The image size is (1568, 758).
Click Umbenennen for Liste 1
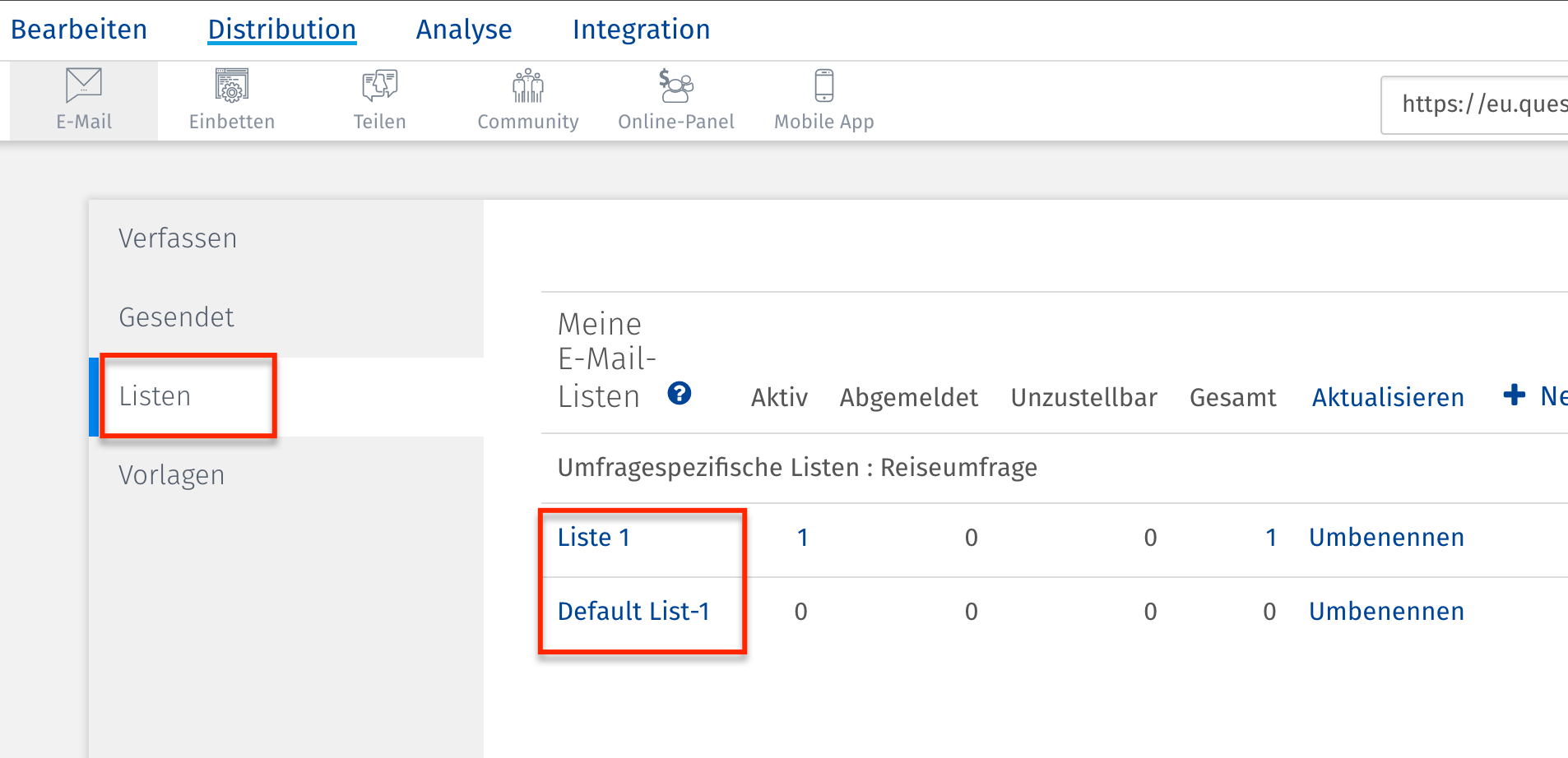pos(1386,538)
